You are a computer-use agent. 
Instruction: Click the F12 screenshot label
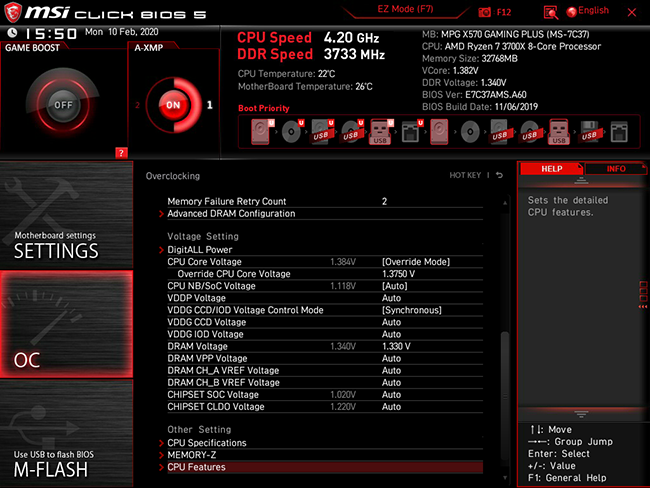pos(504,12)
